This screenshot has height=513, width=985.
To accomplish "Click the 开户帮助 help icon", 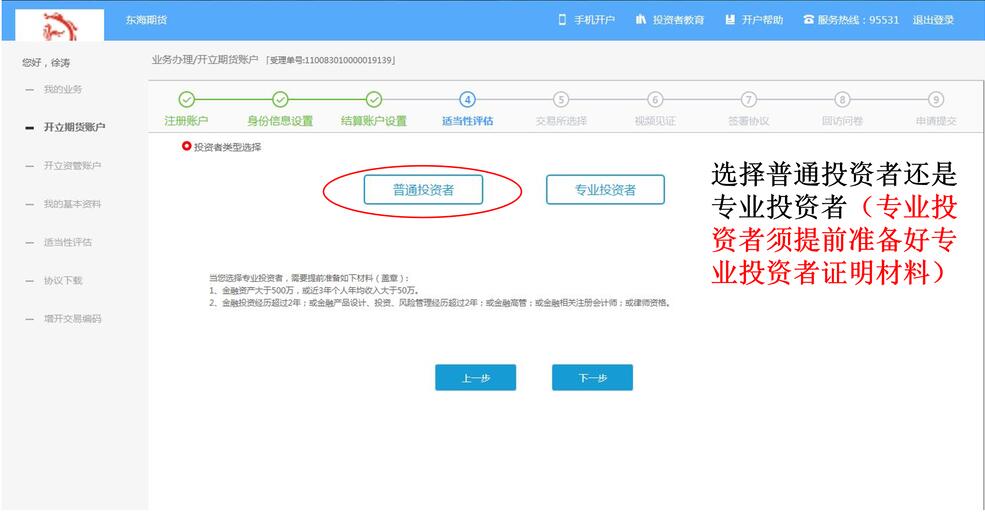I will coord(730,20).
